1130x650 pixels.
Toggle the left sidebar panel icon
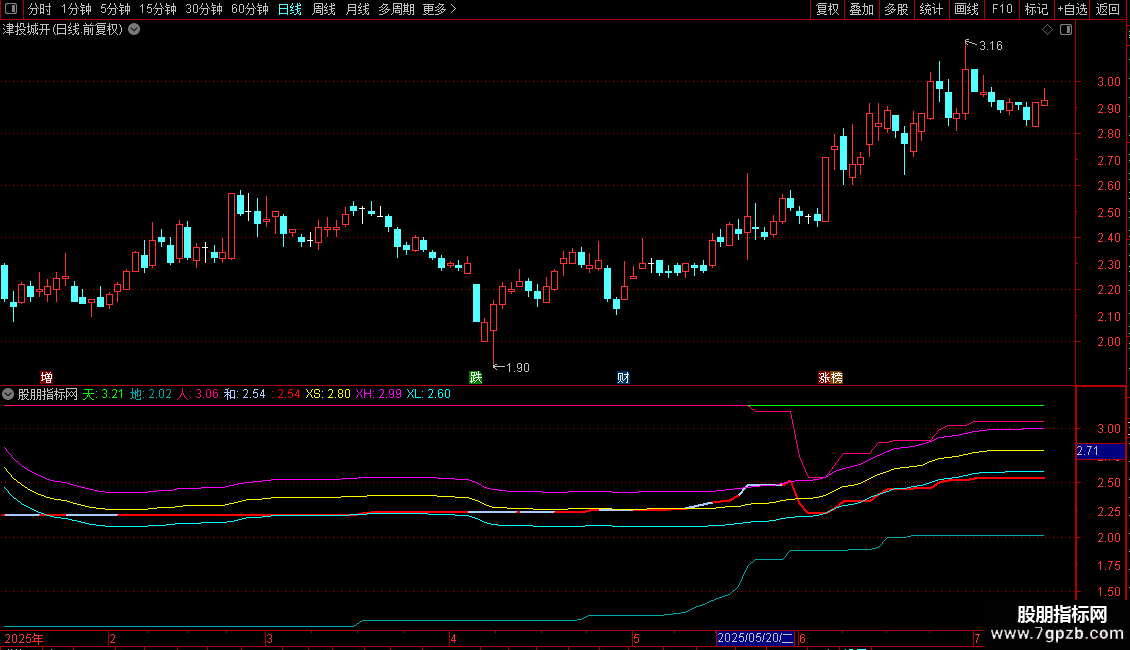pyautogui.click(x=12, y=9)
